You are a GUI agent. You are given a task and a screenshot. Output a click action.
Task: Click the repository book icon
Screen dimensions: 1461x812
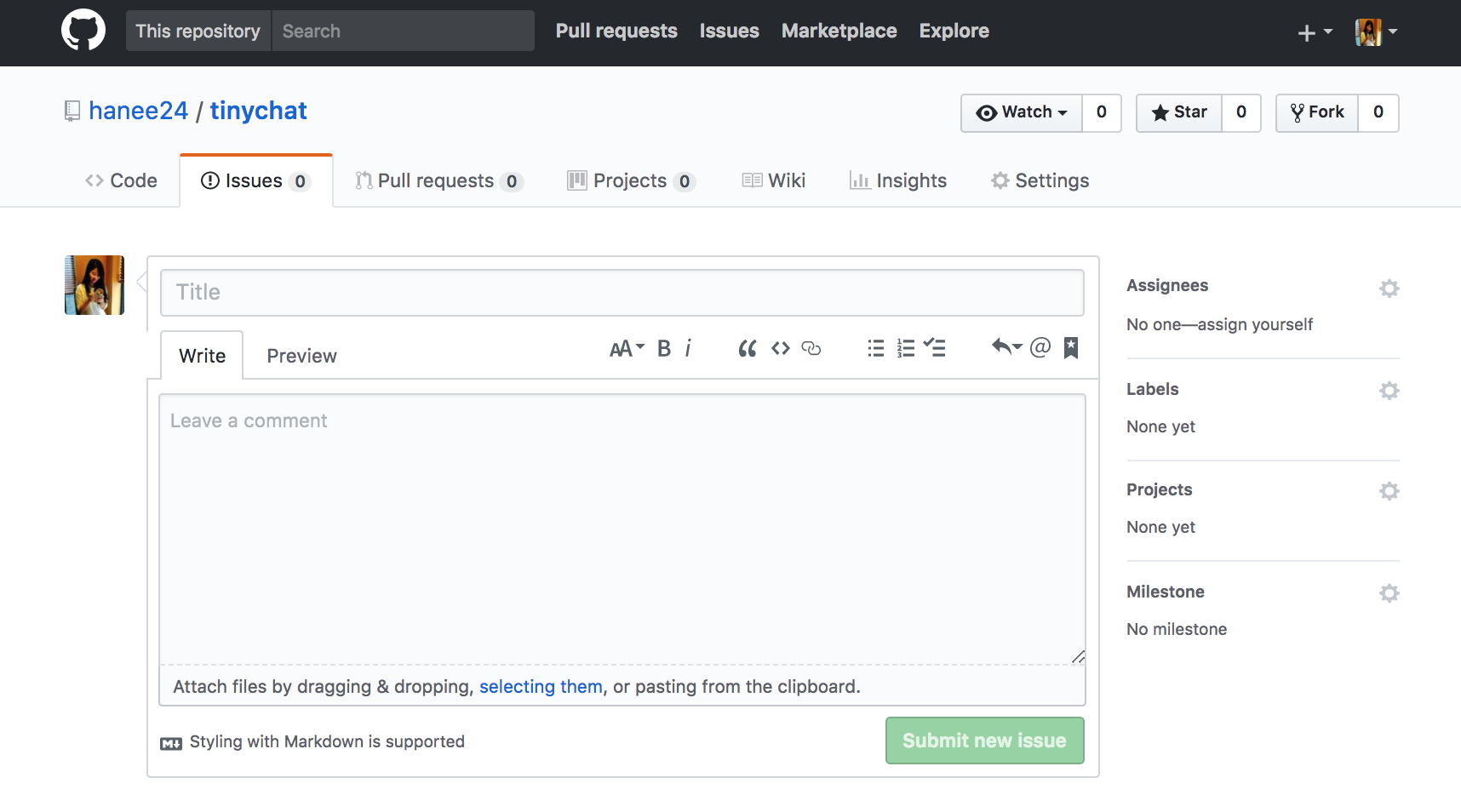coord(72,112)
